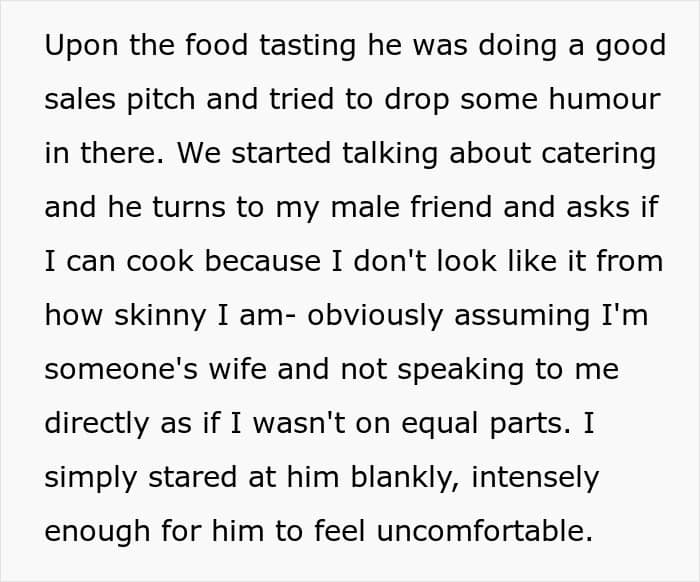The width and height of the screenshot is (700, 582).
Task: Click on the word "intensely"
Action: 535,478
